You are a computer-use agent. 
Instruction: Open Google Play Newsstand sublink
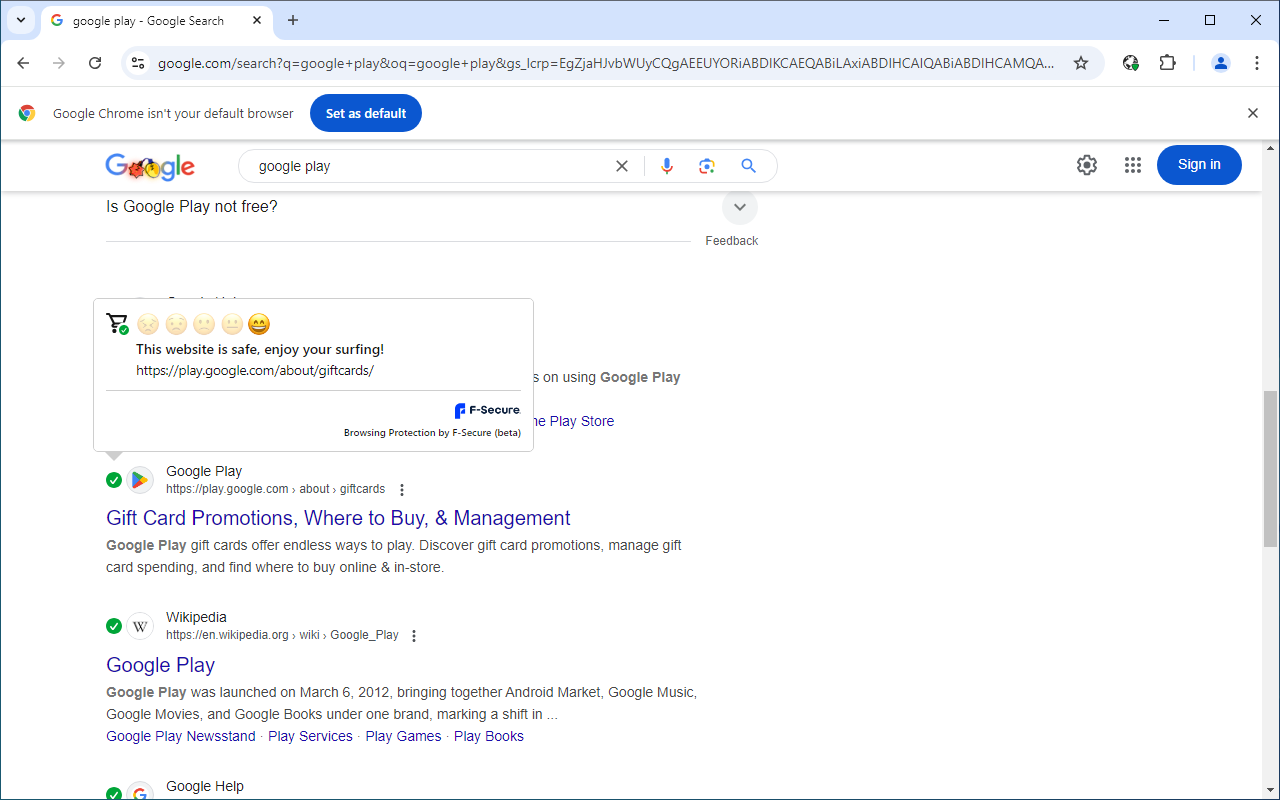coord(181,736)
